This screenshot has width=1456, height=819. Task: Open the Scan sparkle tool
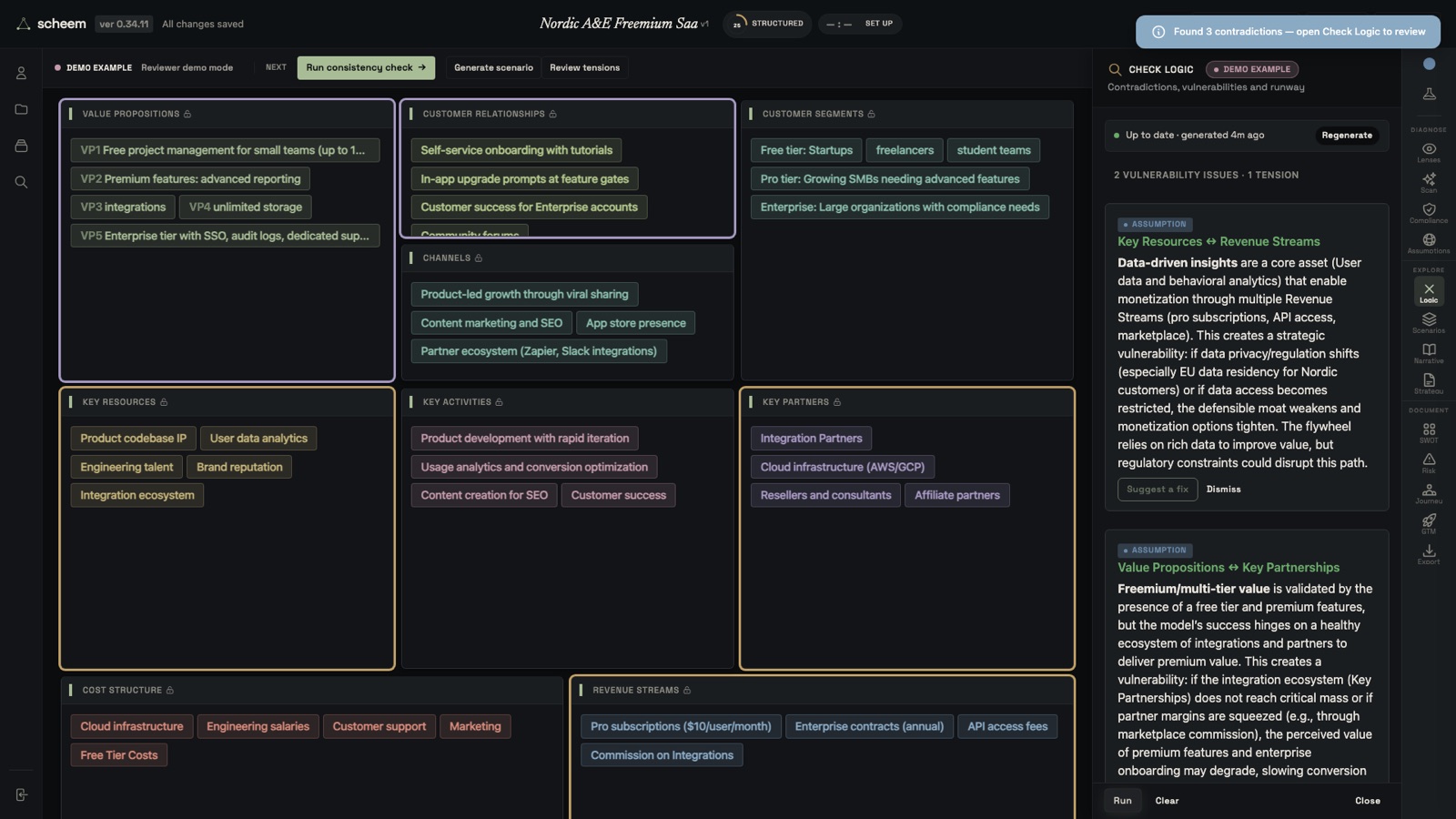click(1429, 182)
